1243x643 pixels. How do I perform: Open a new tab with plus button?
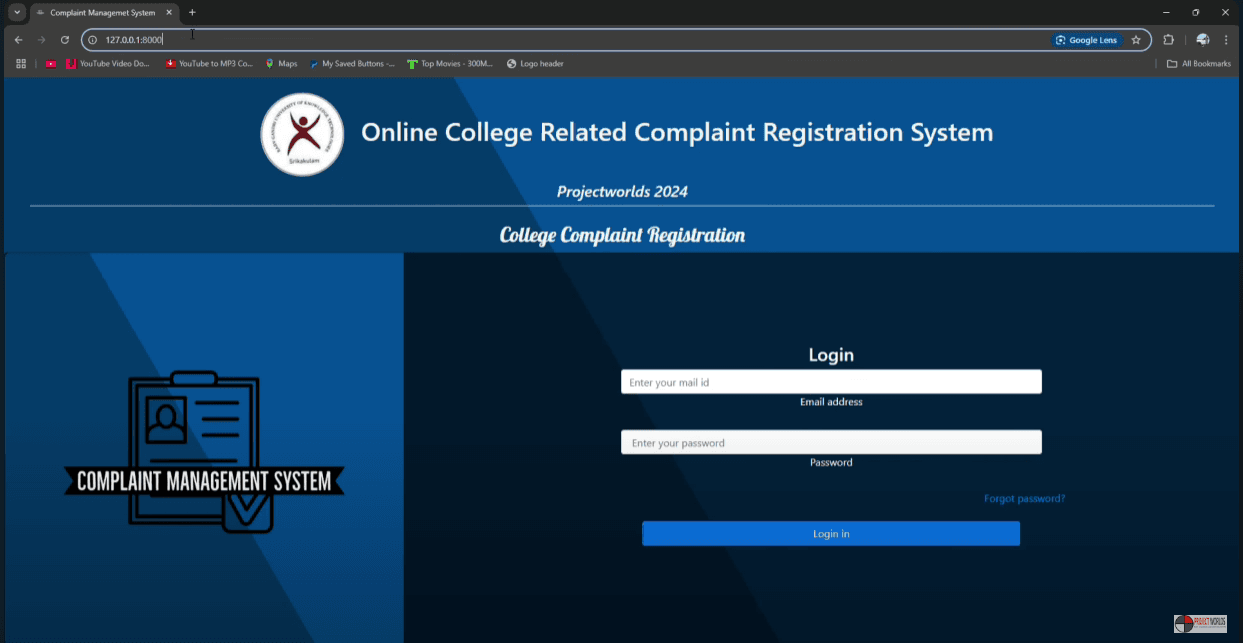[192, 12]
